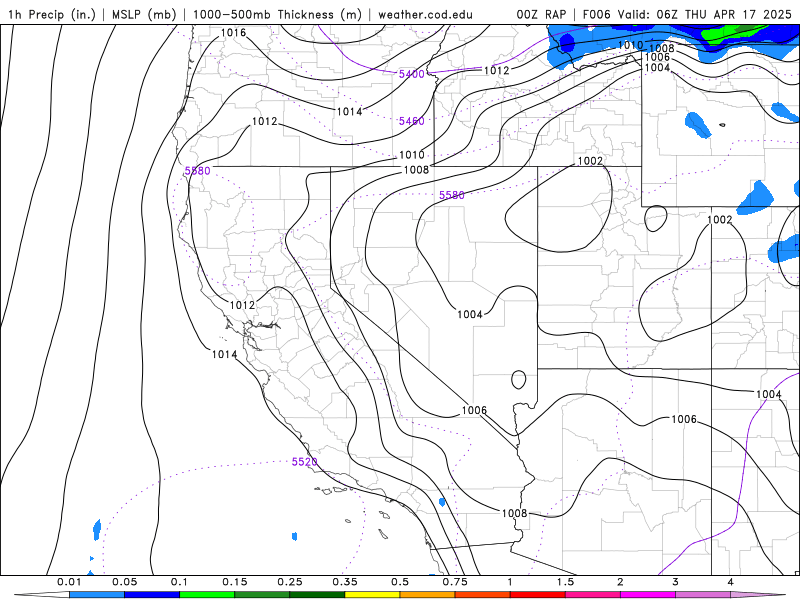Viewport: 800px width, 600px height.
Task: Select the purple 5460 thickness label
Action: (411, 121)
